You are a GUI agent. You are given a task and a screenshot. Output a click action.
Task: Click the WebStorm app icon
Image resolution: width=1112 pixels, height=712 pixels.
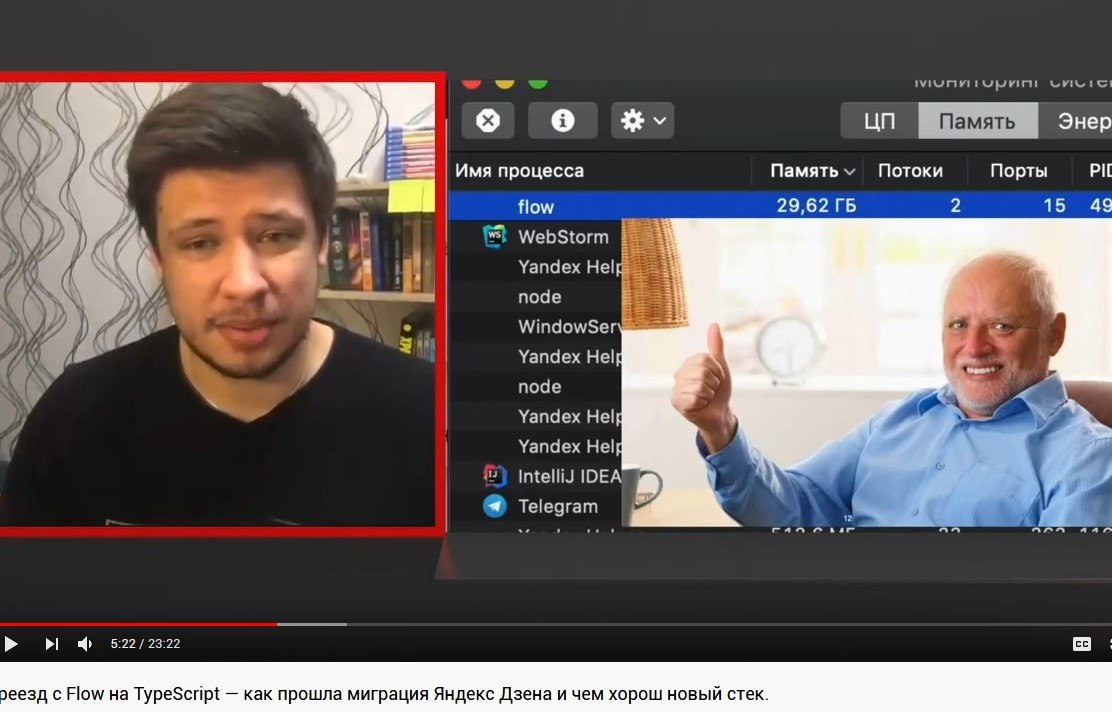click(494, 236)
